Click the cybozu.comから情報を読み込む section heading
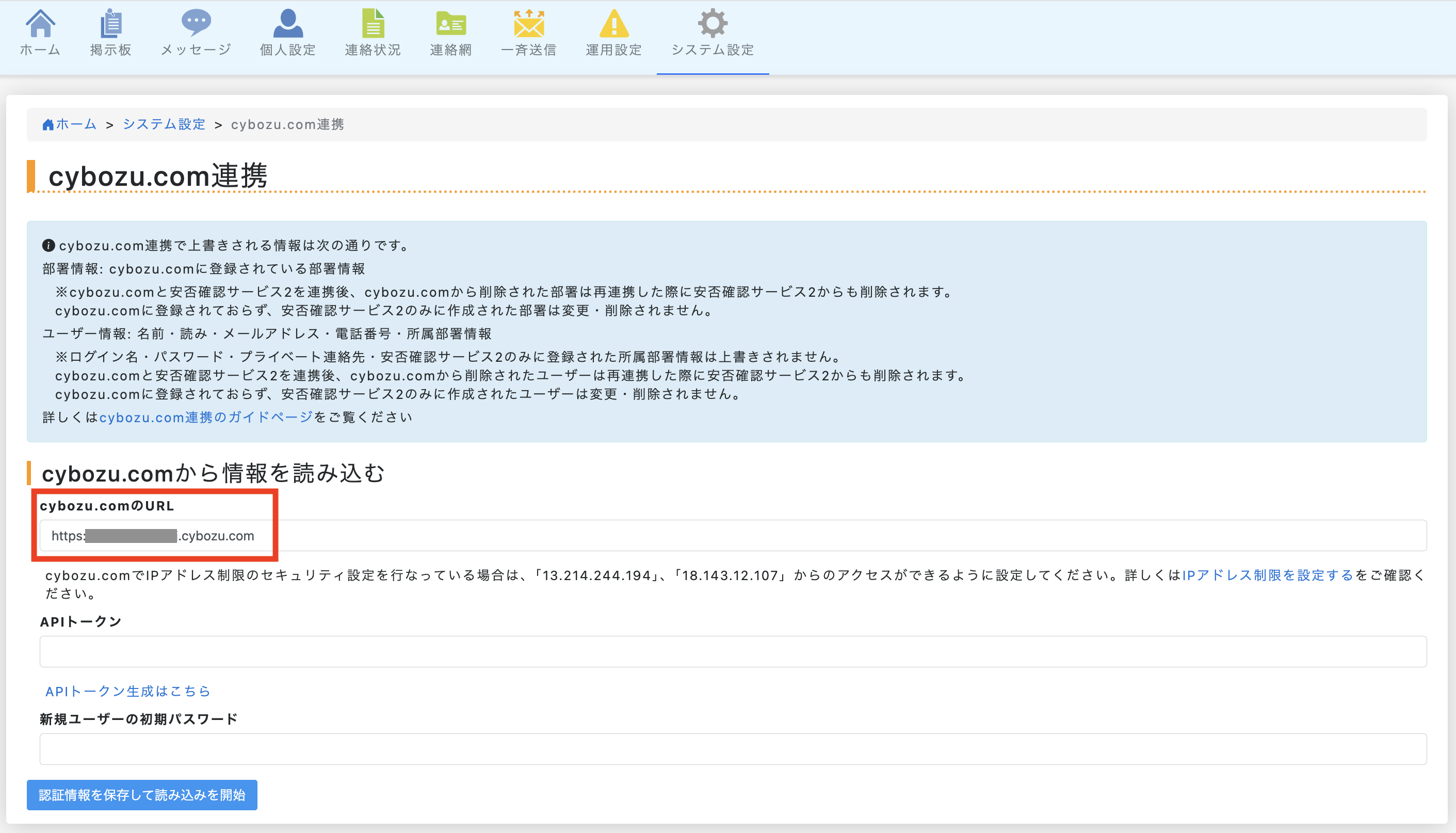This screenshot has width=1456, height=833. pyautogui.click(x=213, y=473)
